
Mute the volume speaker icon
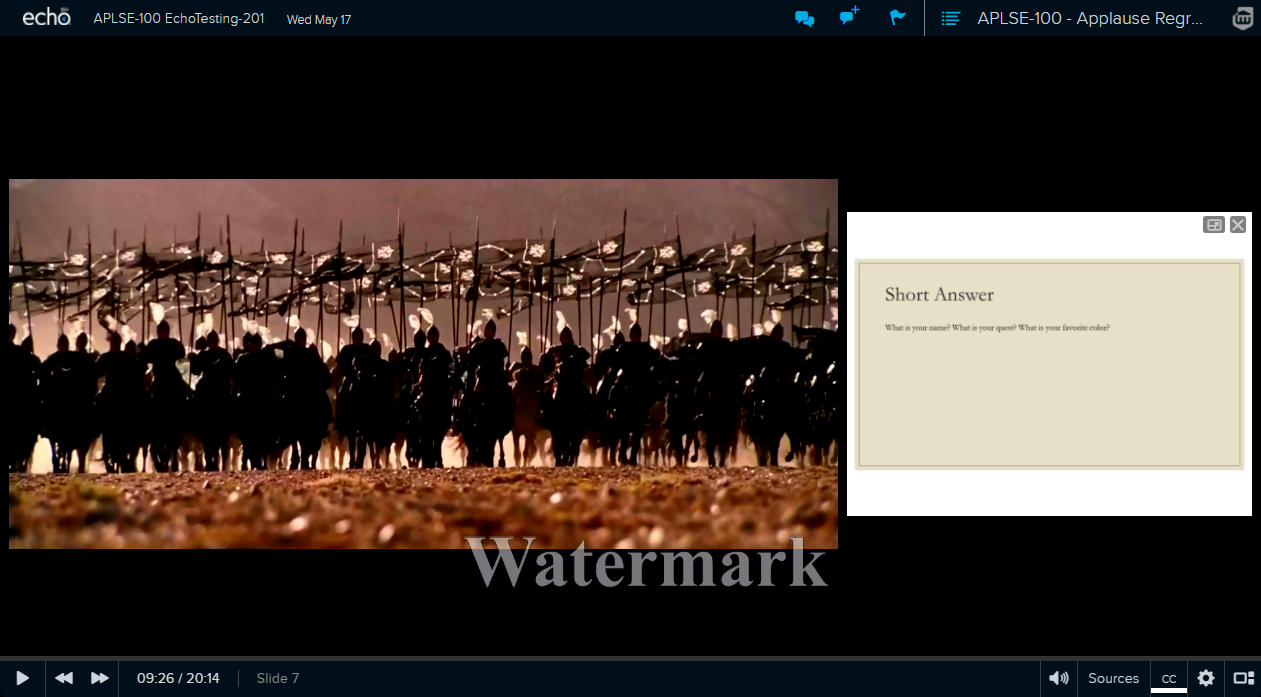pyautogui.click(x=1058, y=678)
